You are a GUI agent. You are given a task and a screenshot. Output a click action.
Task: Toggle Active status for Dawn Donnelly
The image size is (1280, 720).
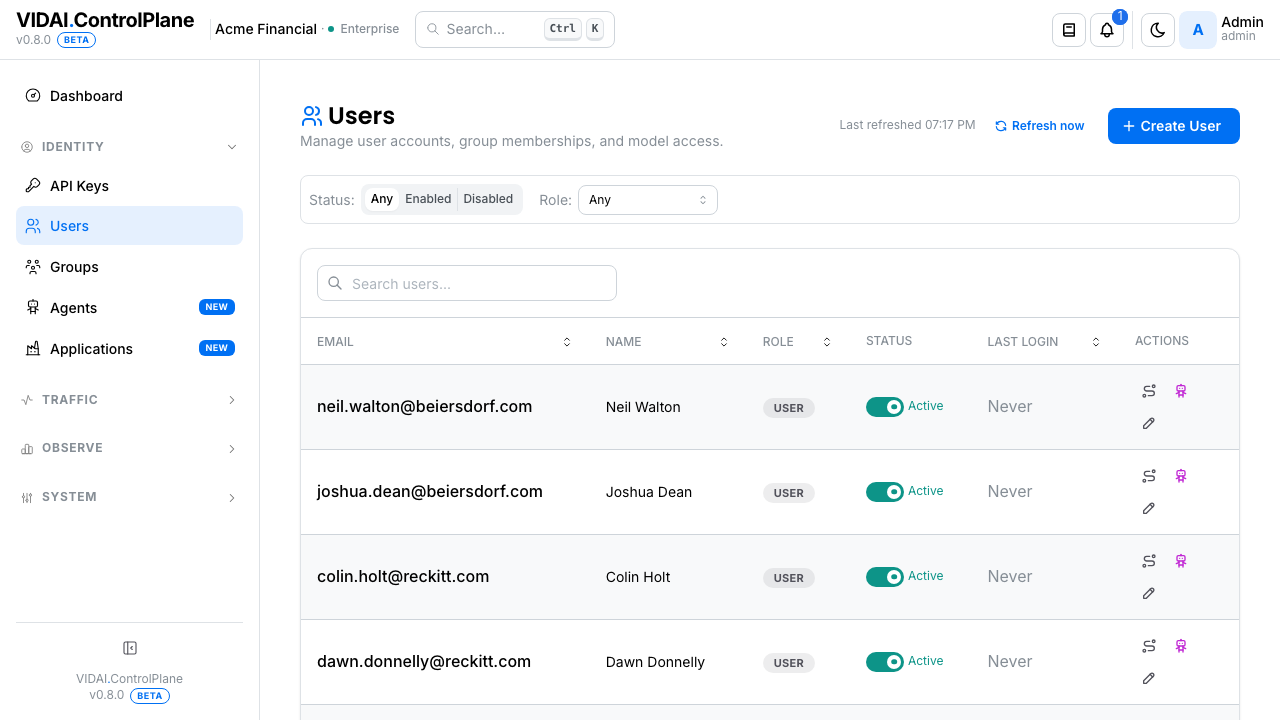(885, 662)
